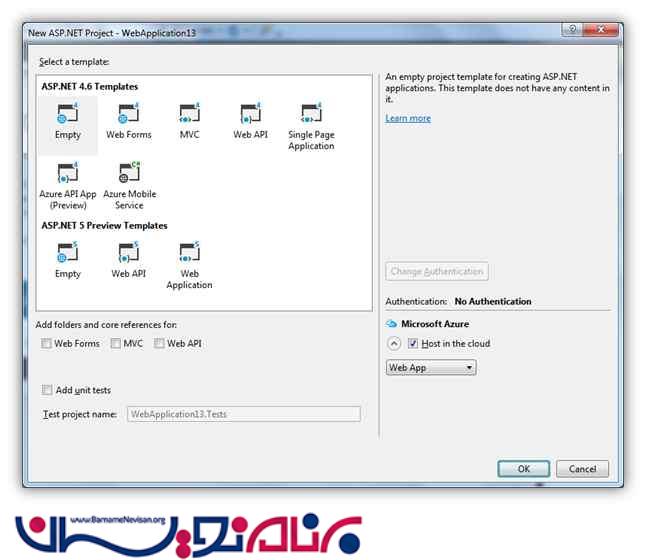This screenshot has height=560, width=646.
Task: Click the Microsoft Azure cloud icon
Action: [x=391, y=324]
